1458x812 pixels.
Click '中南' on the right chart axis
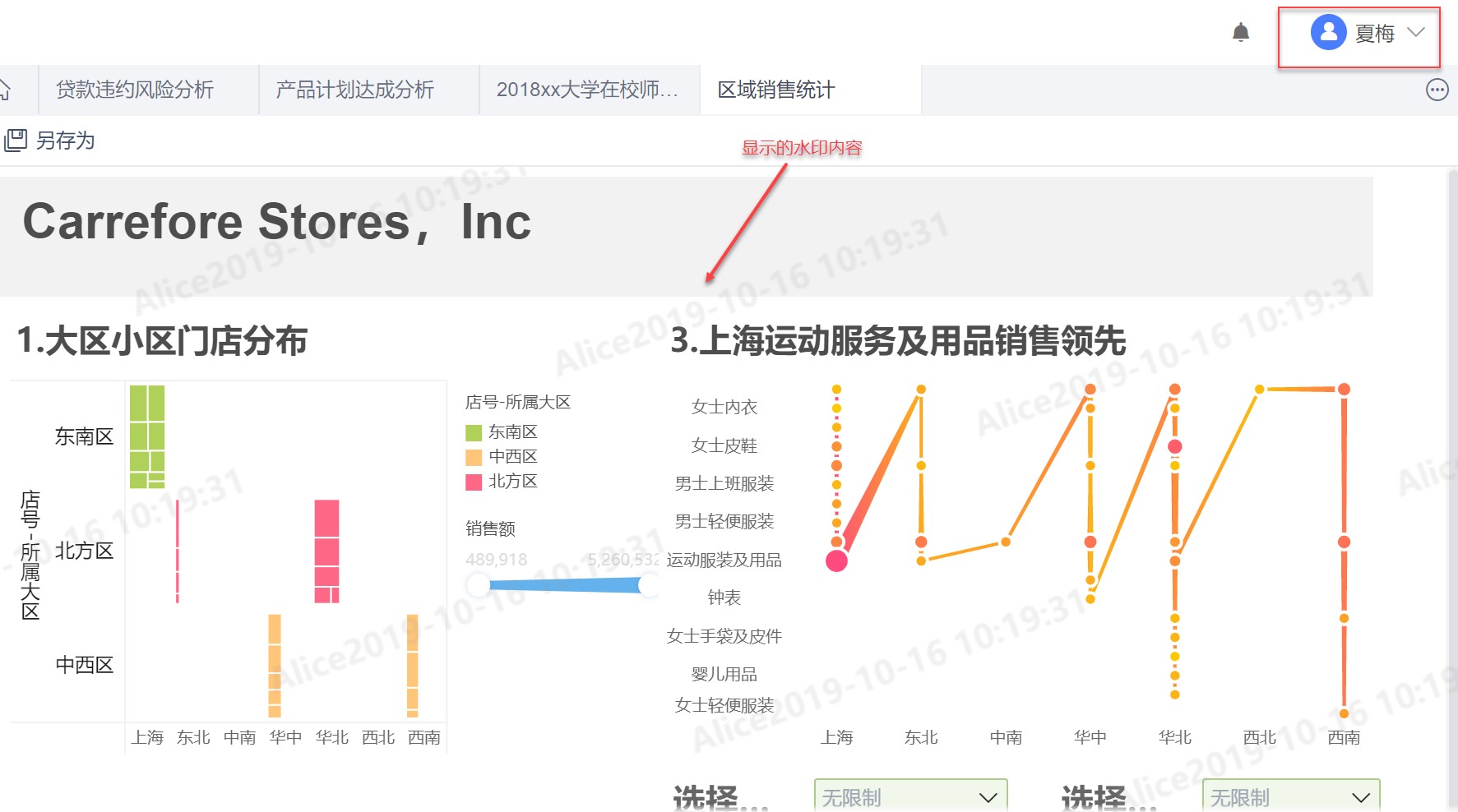1006,737
